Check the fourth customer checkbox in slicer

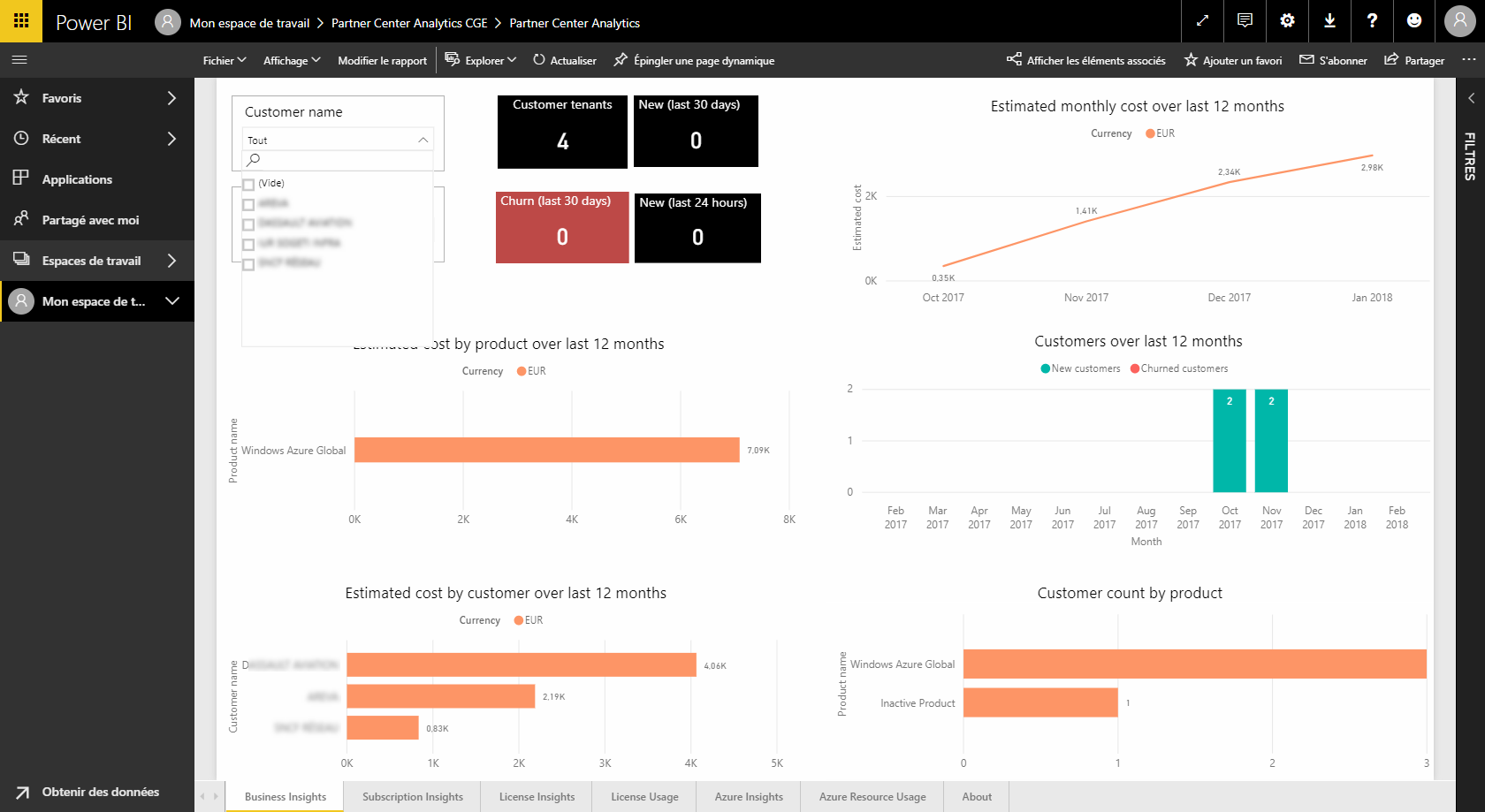coord(248,244)
